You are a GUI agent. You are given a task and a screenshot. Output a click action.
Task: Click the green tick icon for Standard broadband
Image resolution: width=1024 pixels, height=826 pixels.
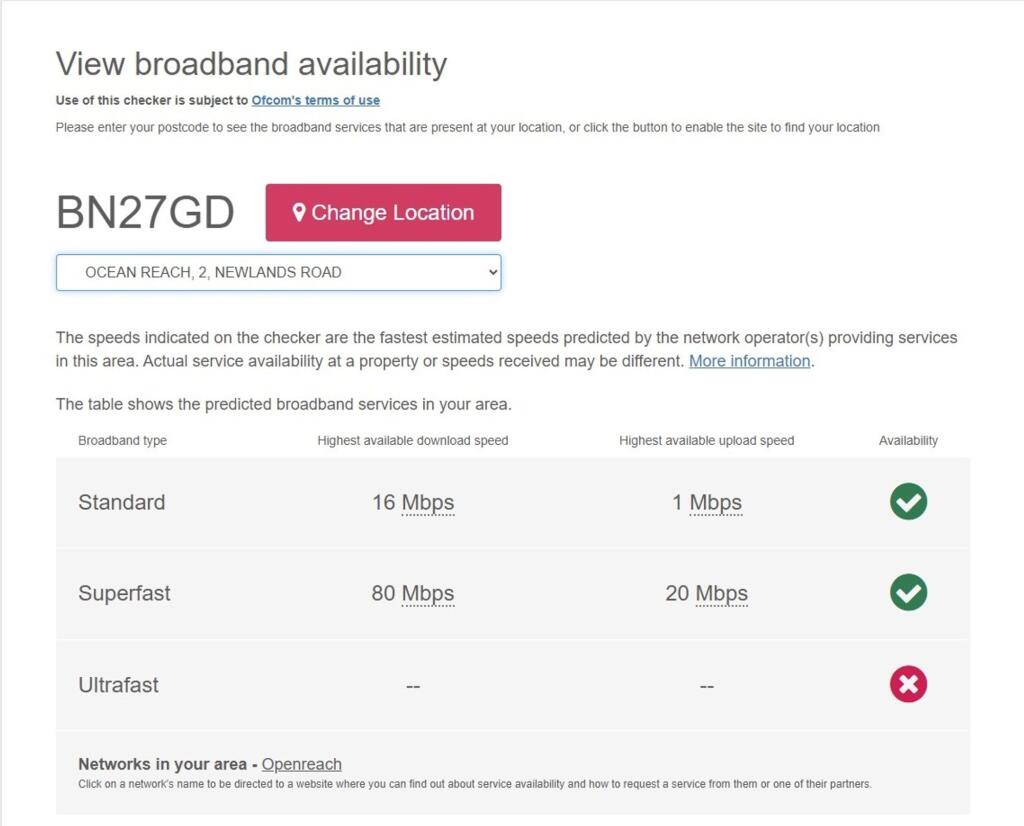coord(908,502)
